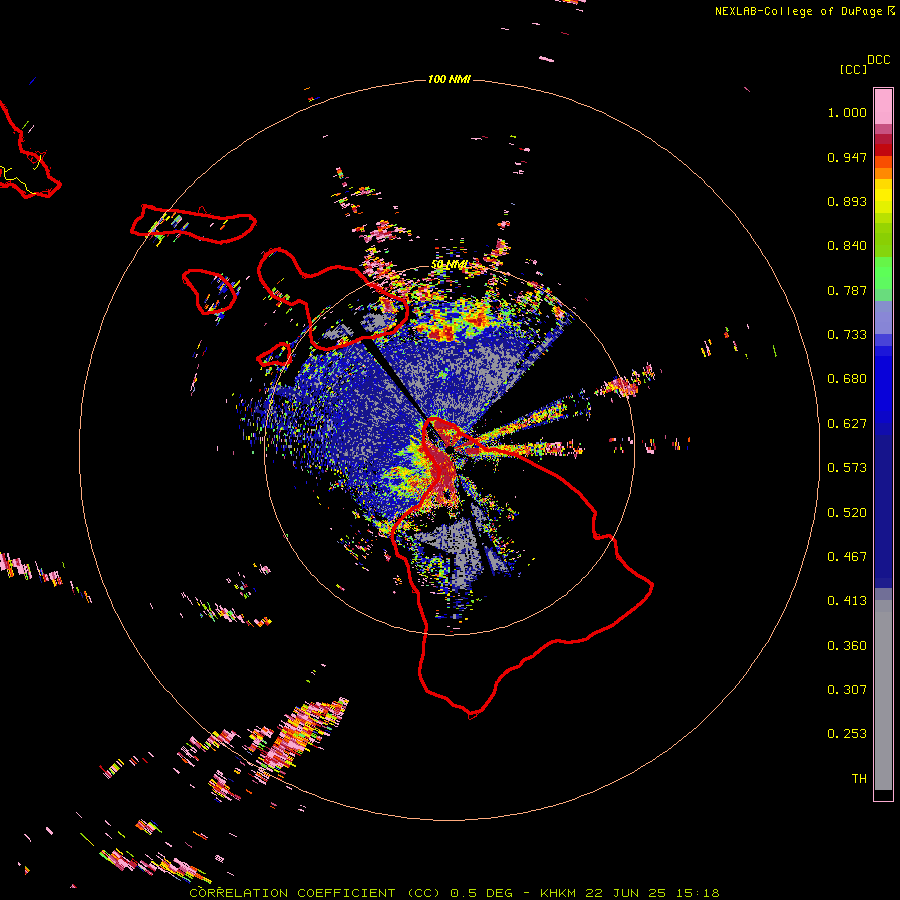
Task: Click the [CC] label above color bar
Action: (854, 69)
